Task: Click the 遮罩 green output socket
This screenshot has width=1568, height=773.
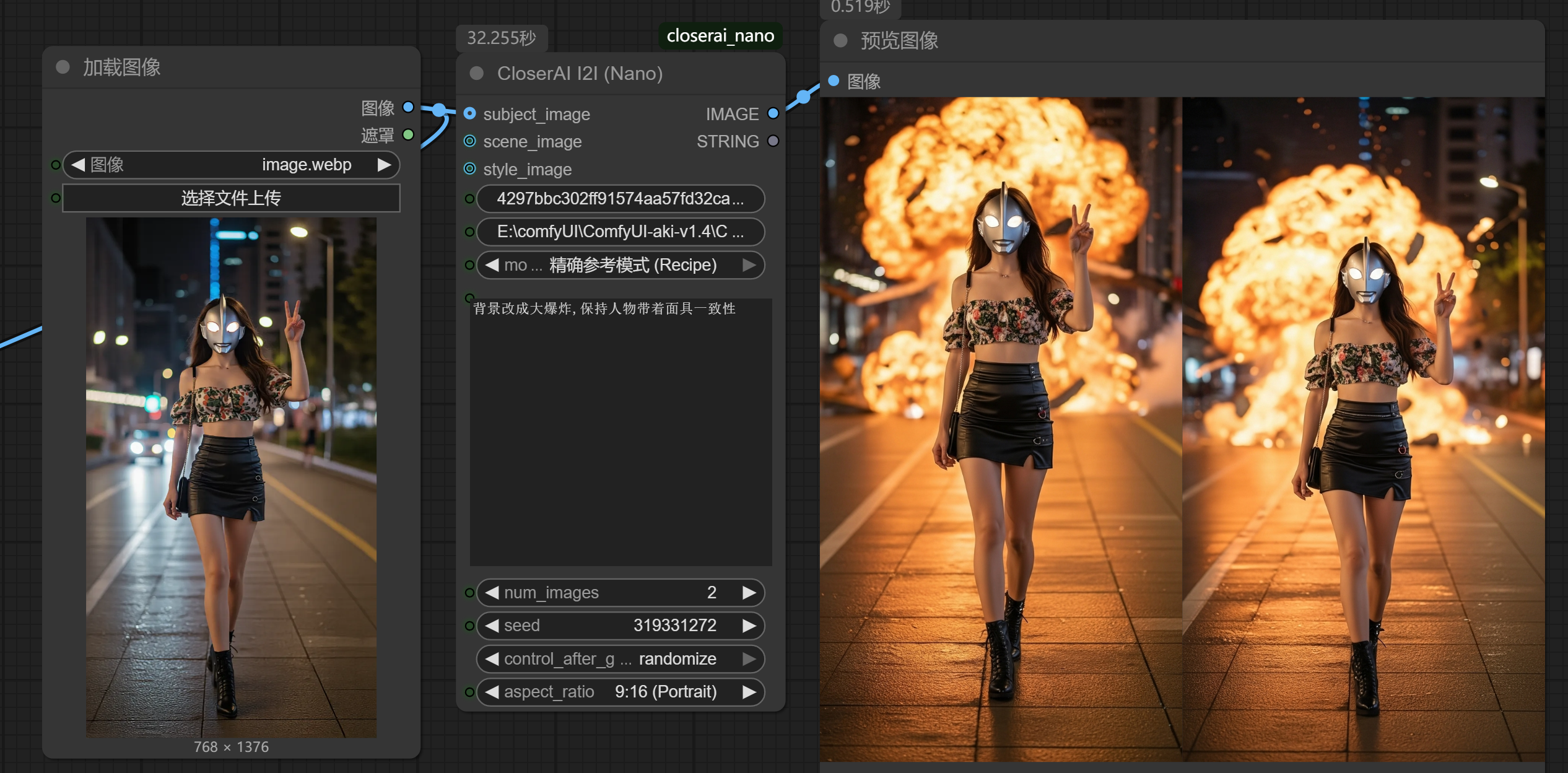Action: 408,134
